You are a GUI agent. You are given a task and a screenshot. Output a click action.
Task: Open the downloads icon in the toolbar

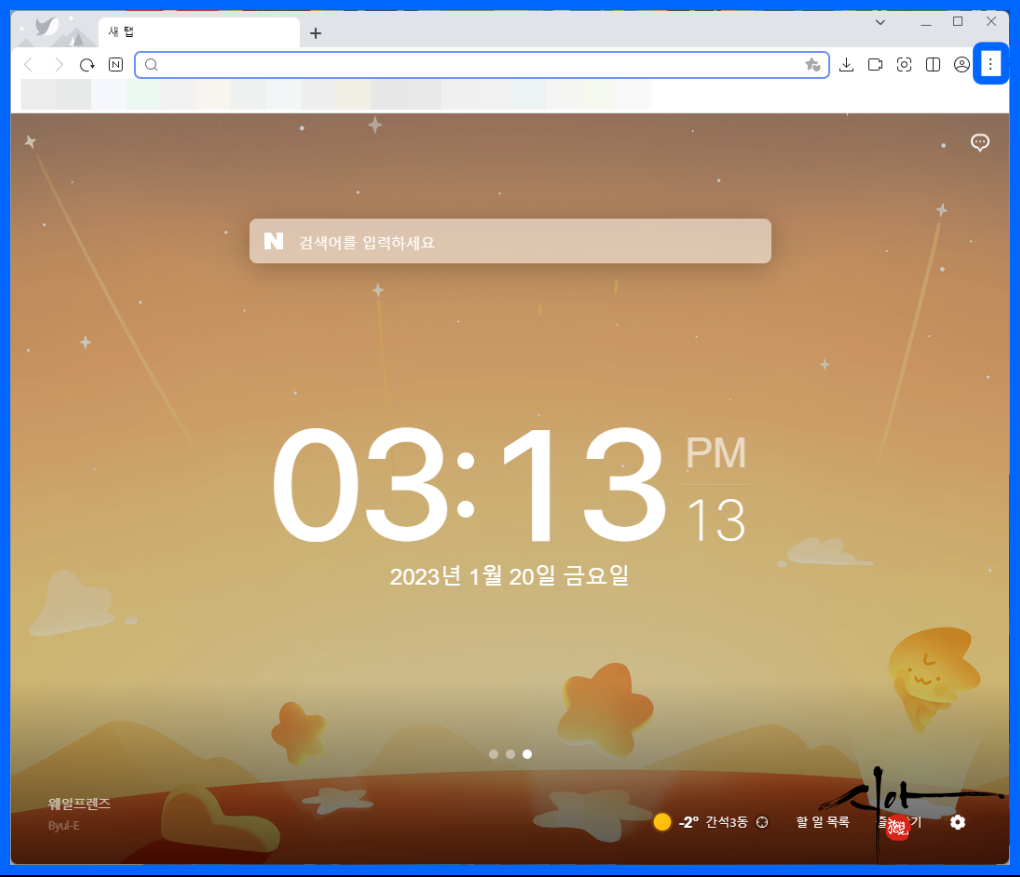click(846, 64)
